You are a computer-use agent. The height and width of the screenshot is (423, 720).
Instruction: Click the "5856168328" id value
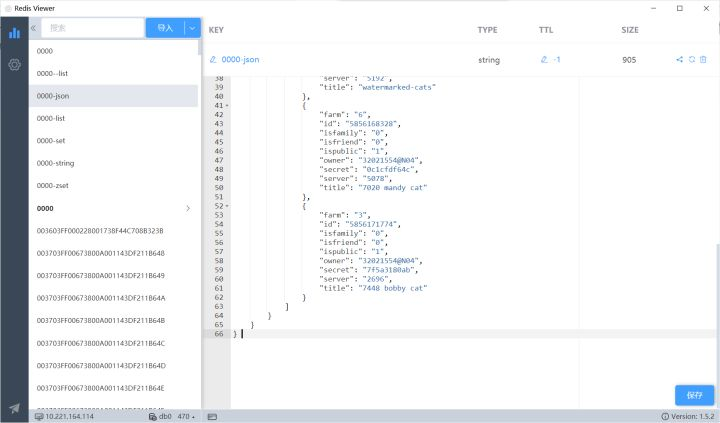371,124
